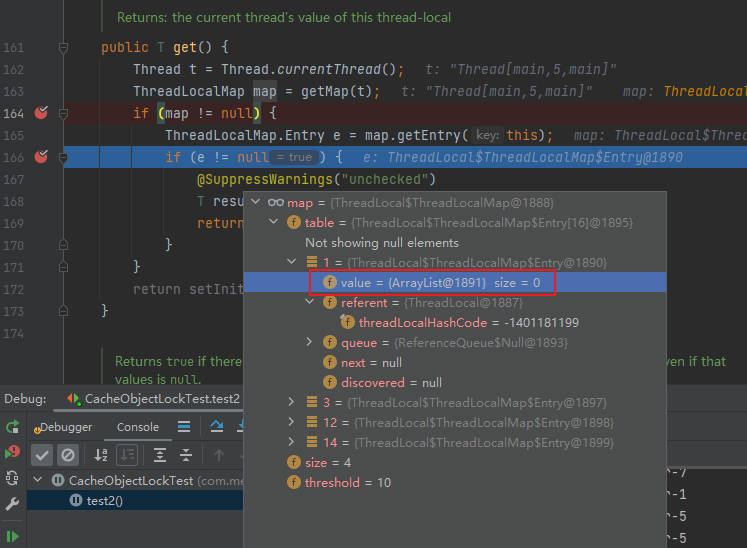This screenshot has height=548, width=747.
Task: Click line number 164 in gutter
Action: 13,113
